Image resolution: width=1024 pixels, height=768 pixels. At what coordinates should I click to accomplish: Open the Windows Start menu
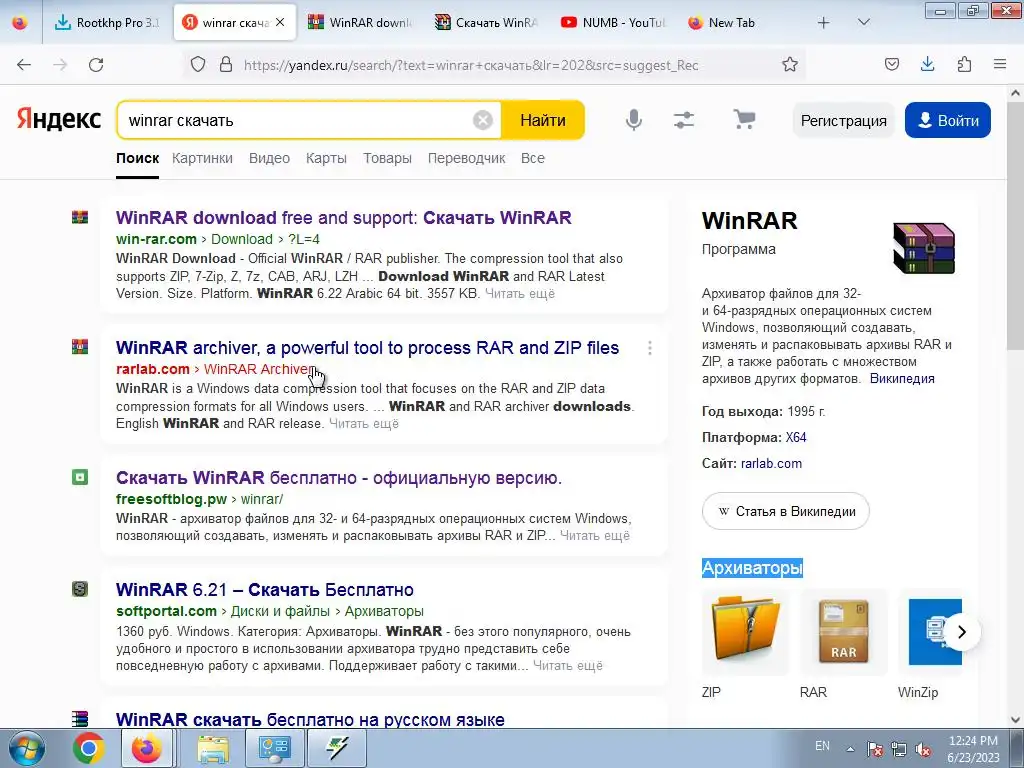point(27,748)
